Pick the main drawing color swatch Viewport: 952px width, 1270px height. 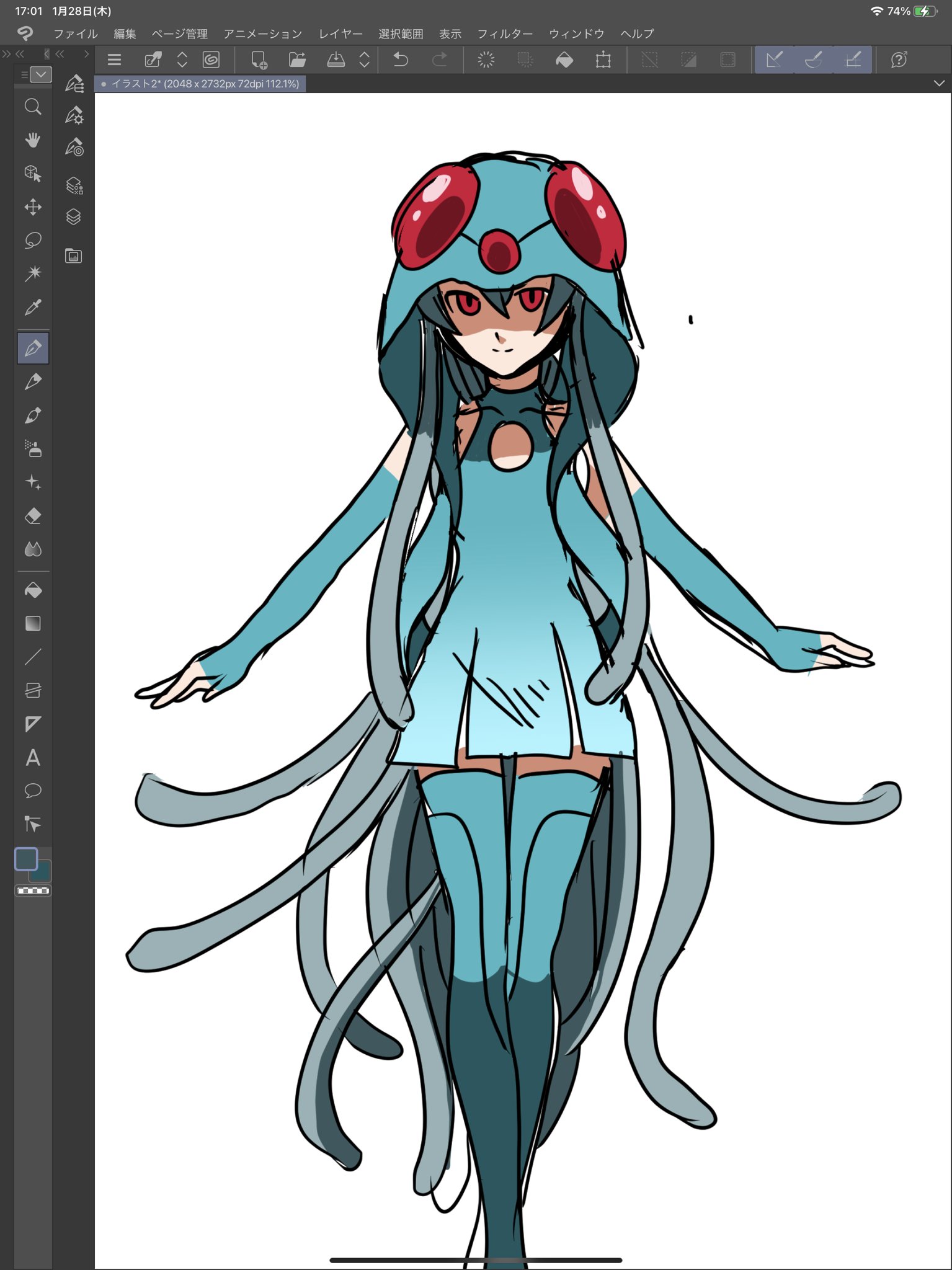(26, 859)
